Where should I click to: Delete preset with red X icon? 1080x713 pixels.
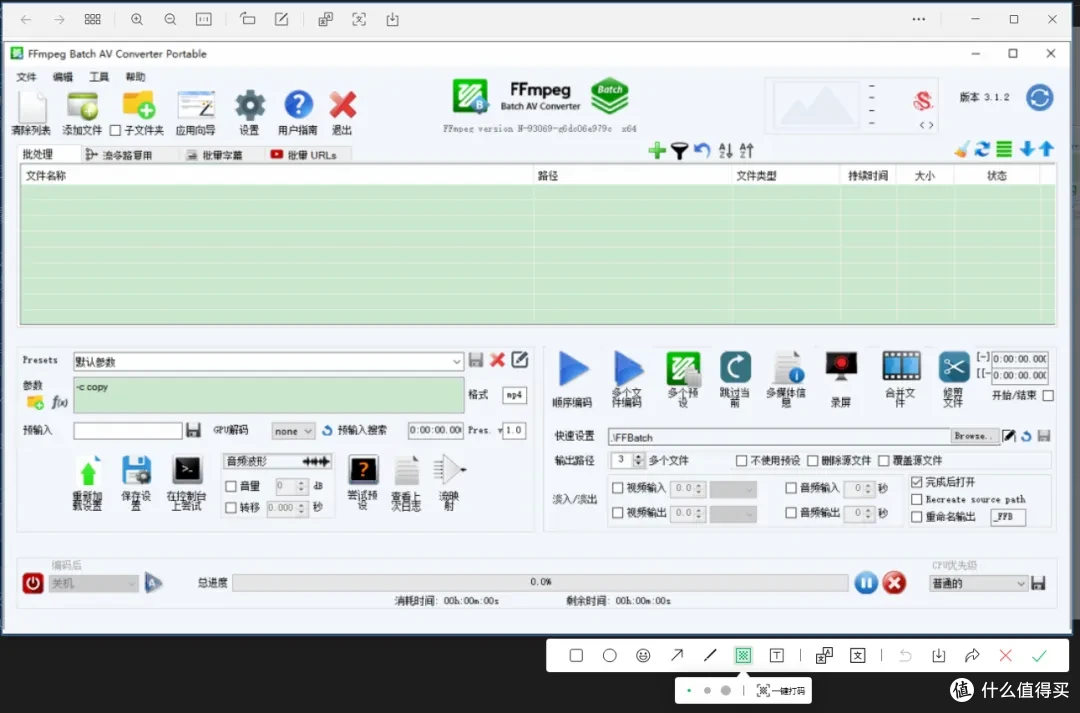click(497, 360)
